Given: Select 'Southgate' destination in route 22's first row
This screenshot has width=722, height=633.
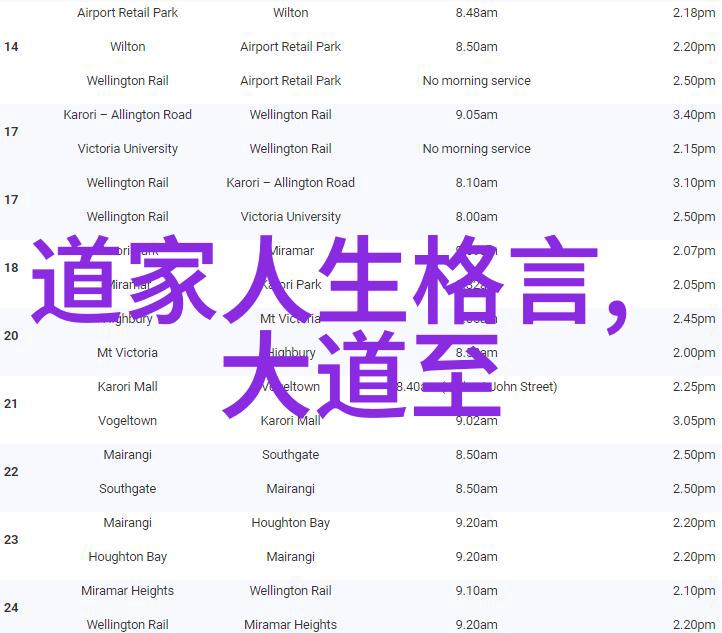Looking at the screenshot, I should (x=291, y=455).
